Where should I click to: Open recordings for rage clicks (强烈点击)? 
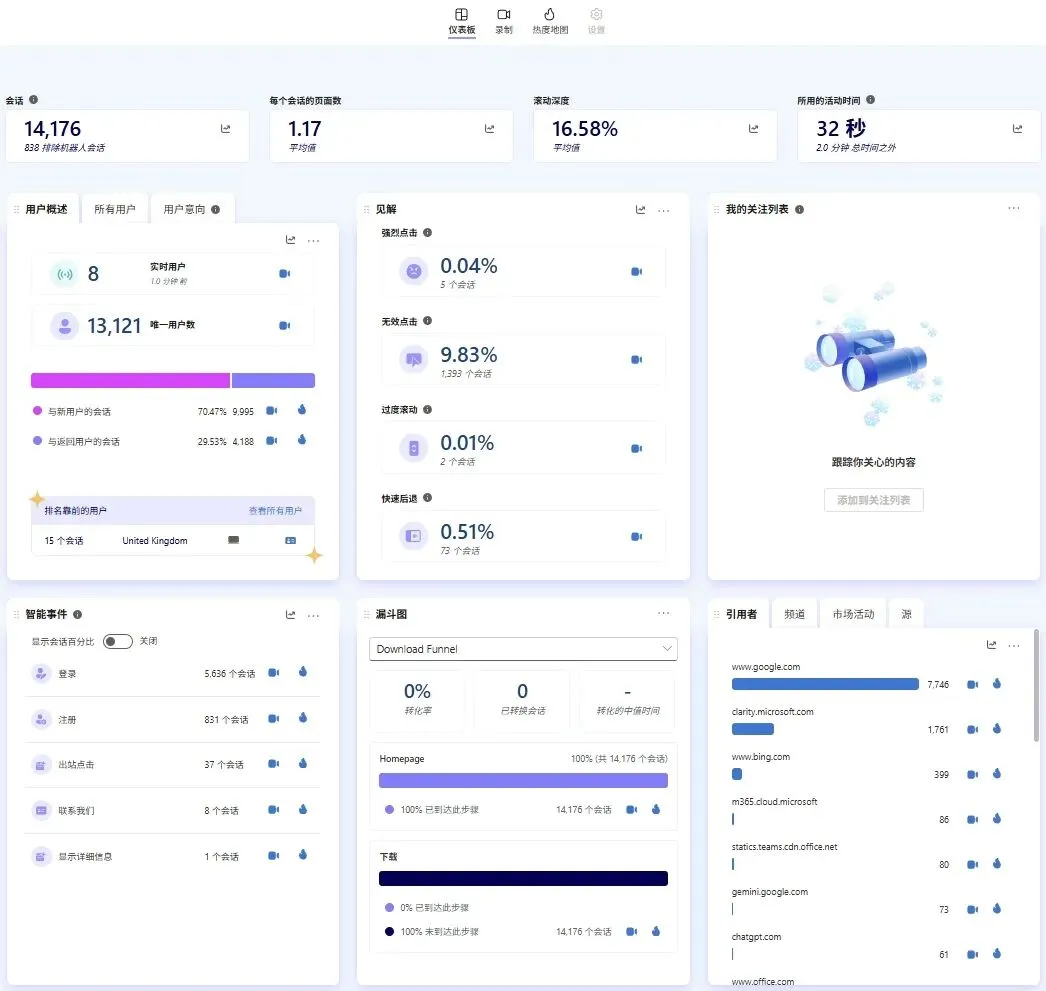pos(636,271)
